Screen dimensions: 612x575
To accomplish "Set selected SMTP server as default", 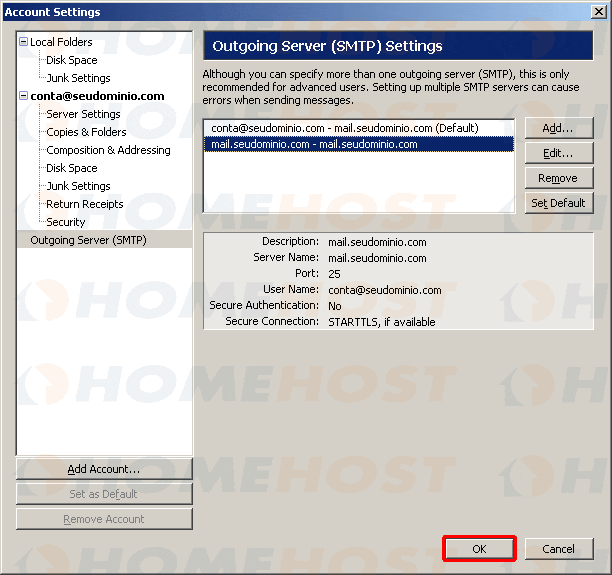I will pyautogui.click(x=559, y=203).
